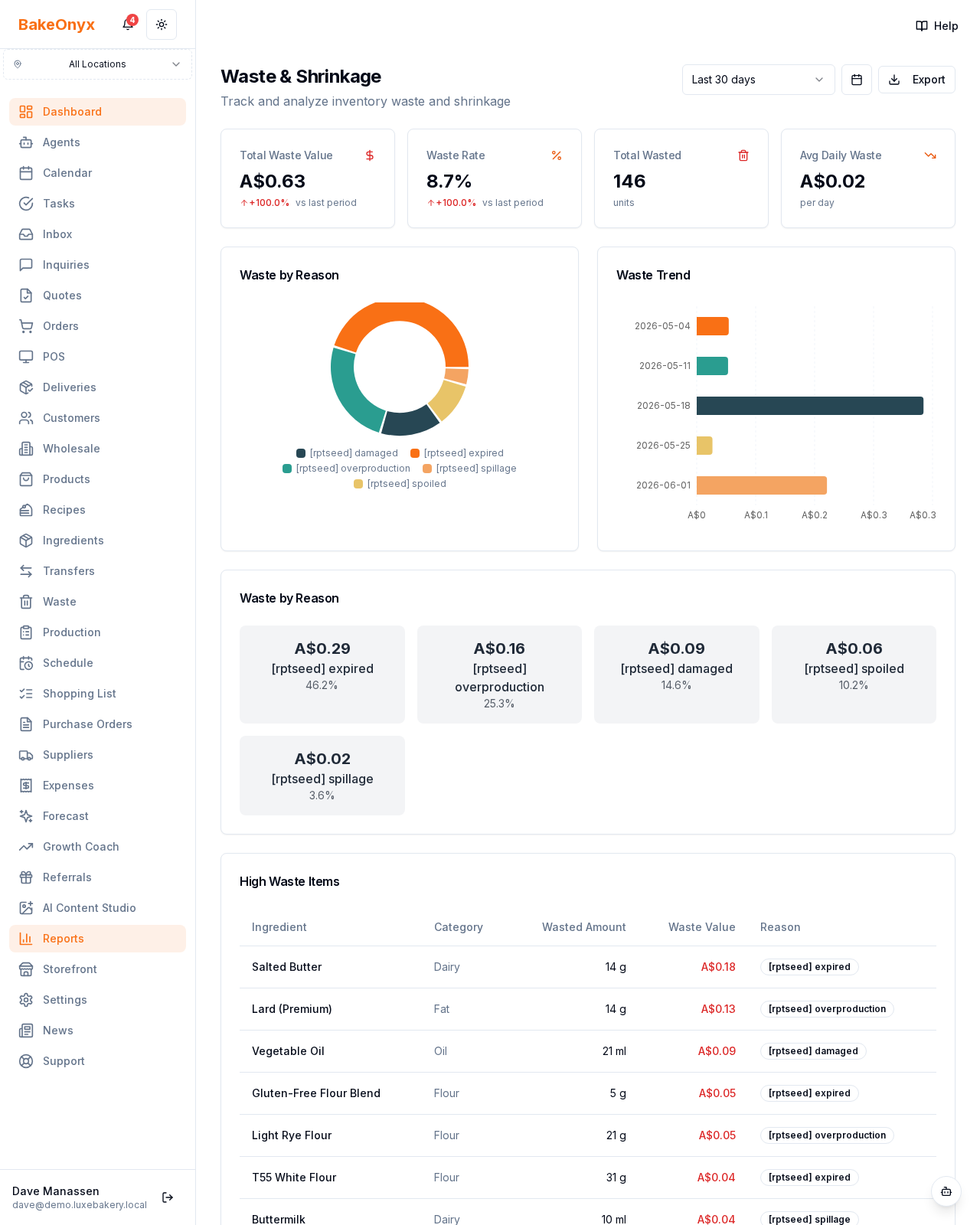Click the Transfers arrows icon

[26, 571]
